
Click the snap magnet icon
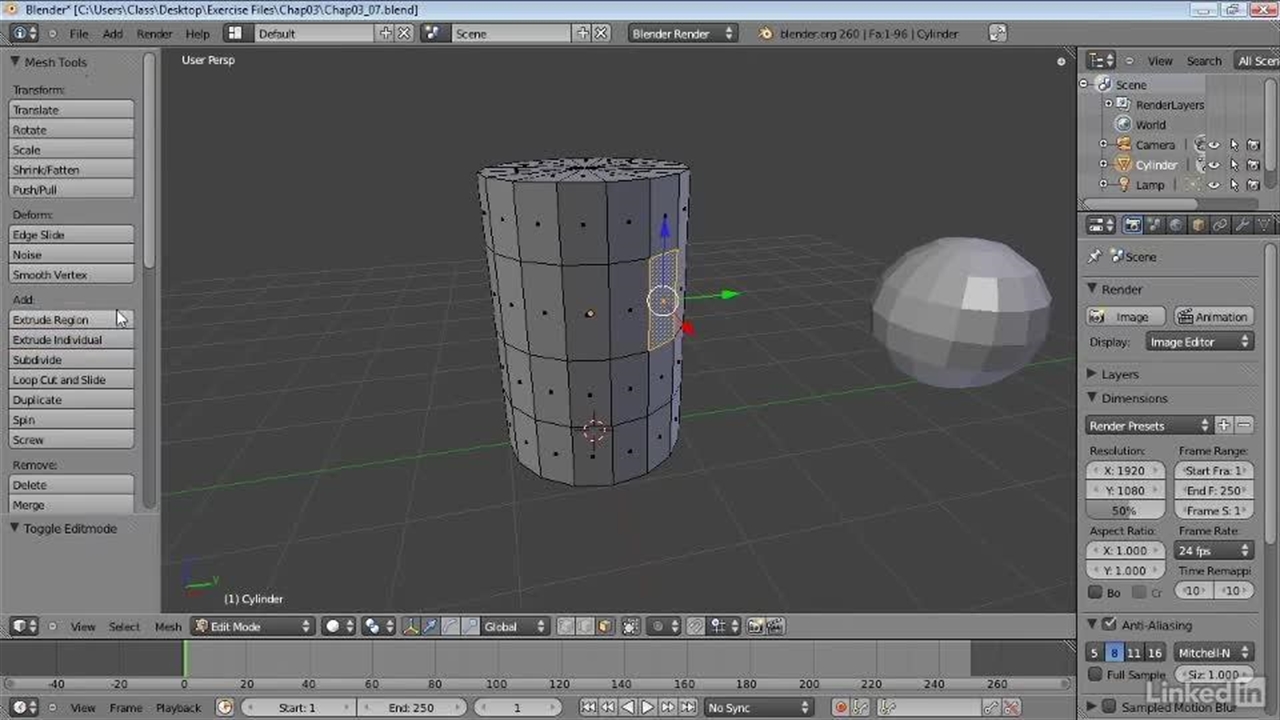(696, 626)
